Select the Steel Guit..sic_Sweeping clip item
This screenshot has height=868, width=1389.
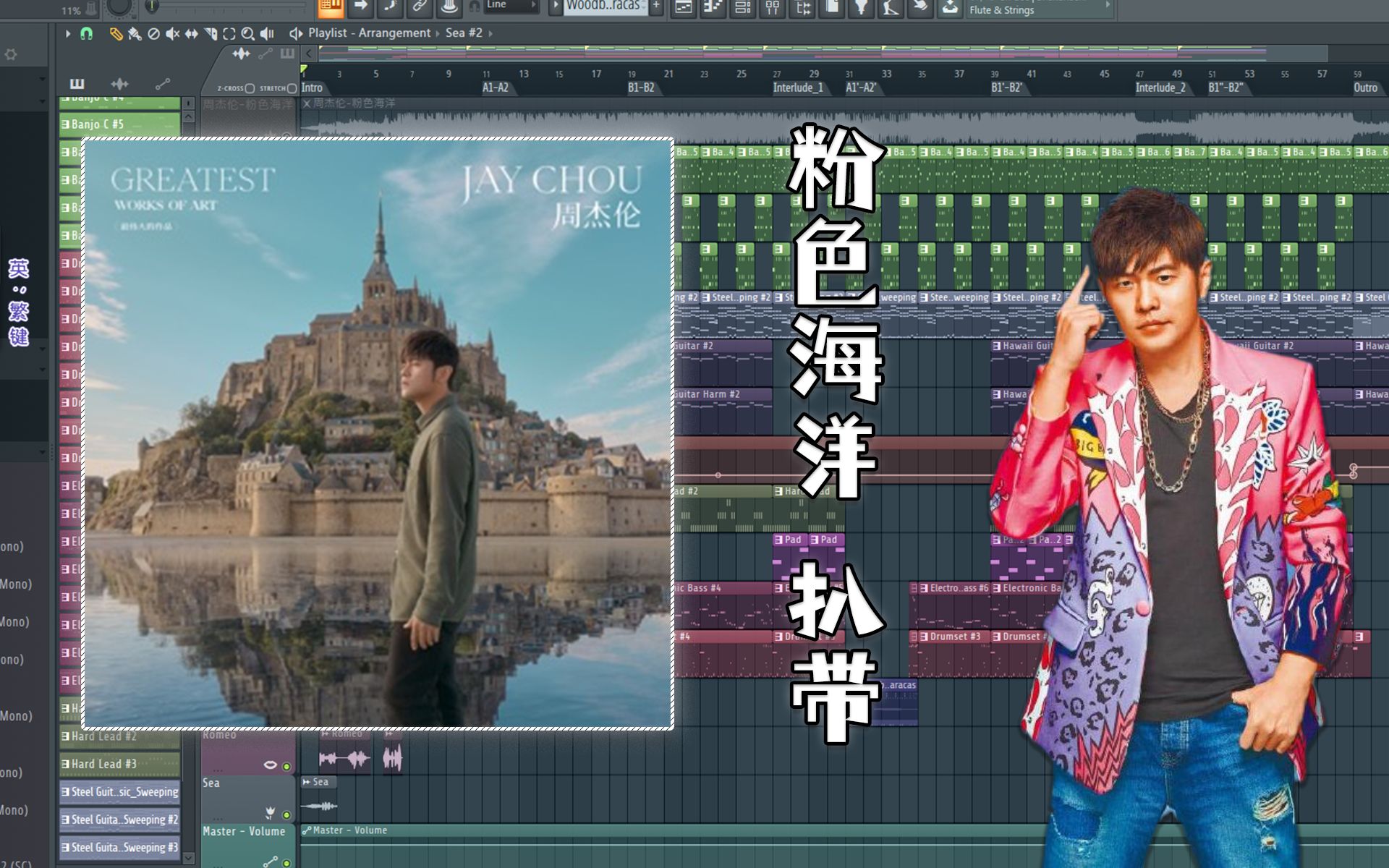[119, 792]
